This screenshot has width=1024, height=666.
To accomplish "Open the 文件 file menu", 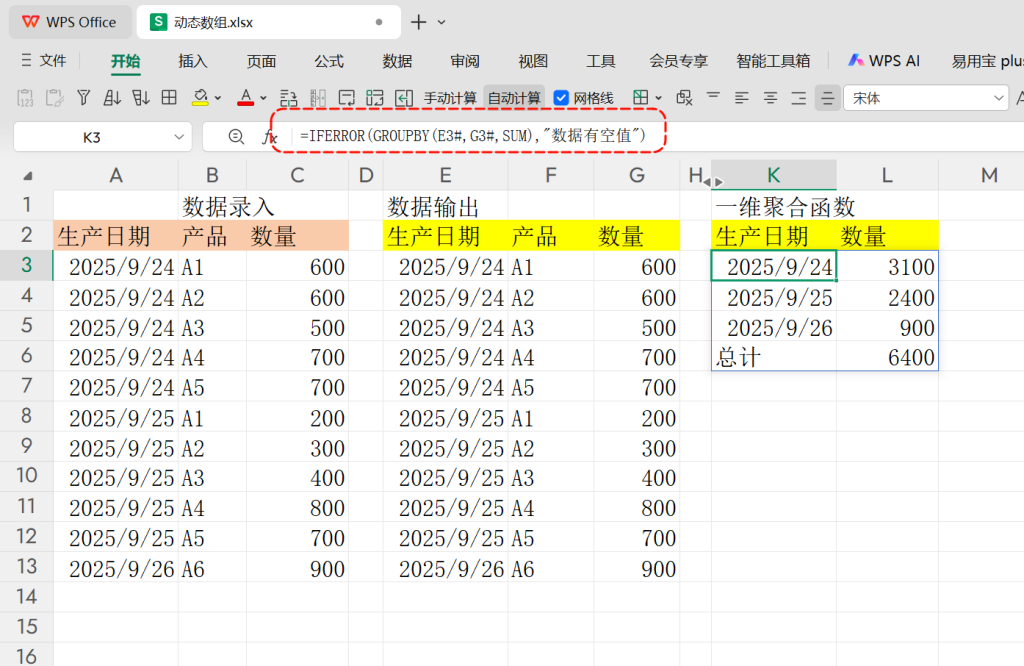I will point(44,61).
